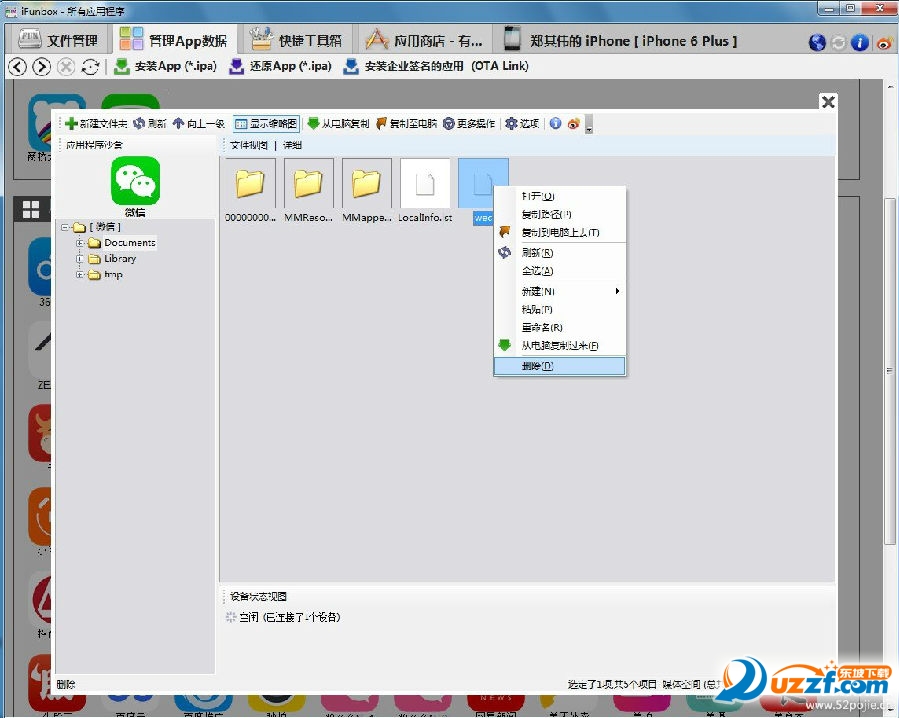Click the main window vertical scrollbar
899x718 pixels.
click(x=890, y=371)
